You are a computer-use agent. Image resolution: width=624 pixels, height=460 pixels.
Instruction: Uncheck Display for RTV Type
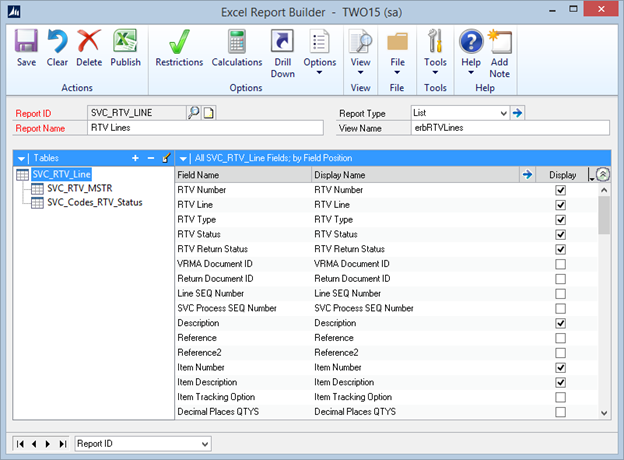coord(560,220)
